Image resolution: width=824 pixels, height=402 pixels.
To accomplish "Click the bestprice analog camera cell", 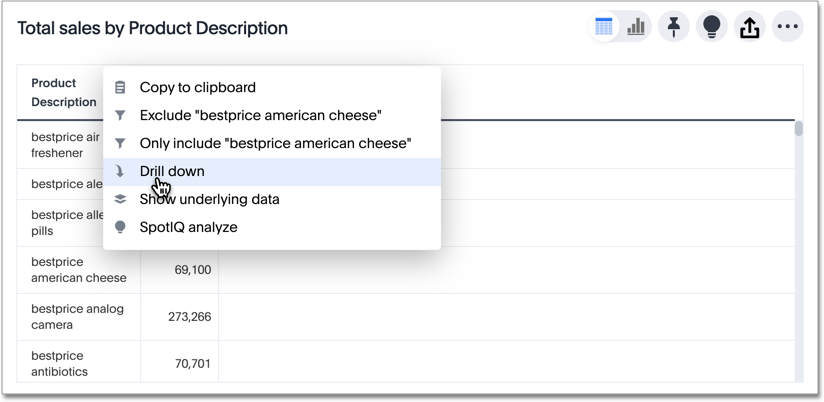I will click(x=77, y=317).
